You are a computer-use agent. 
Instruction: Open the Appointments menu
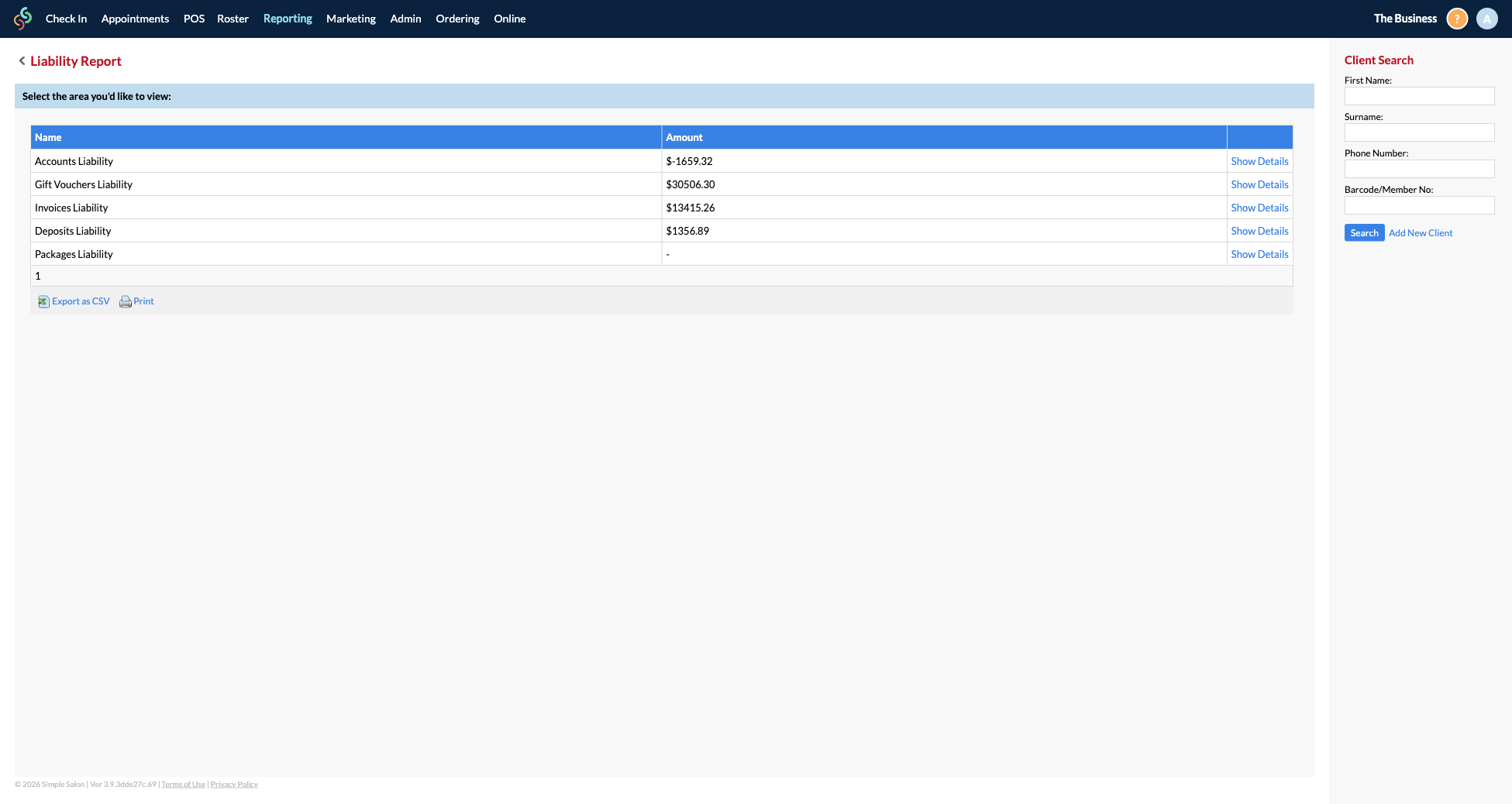(135, 19)
